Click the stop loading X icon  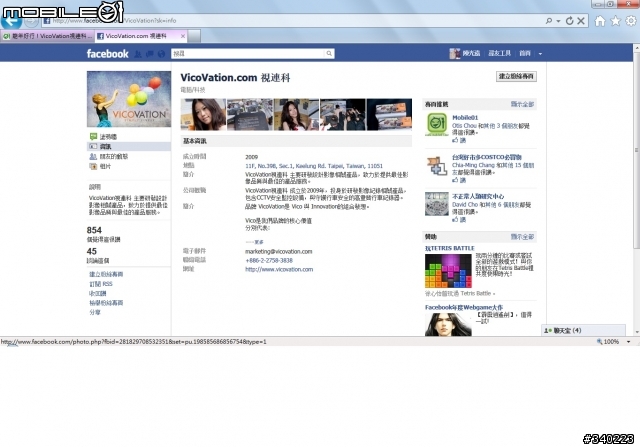coord(581,21)
